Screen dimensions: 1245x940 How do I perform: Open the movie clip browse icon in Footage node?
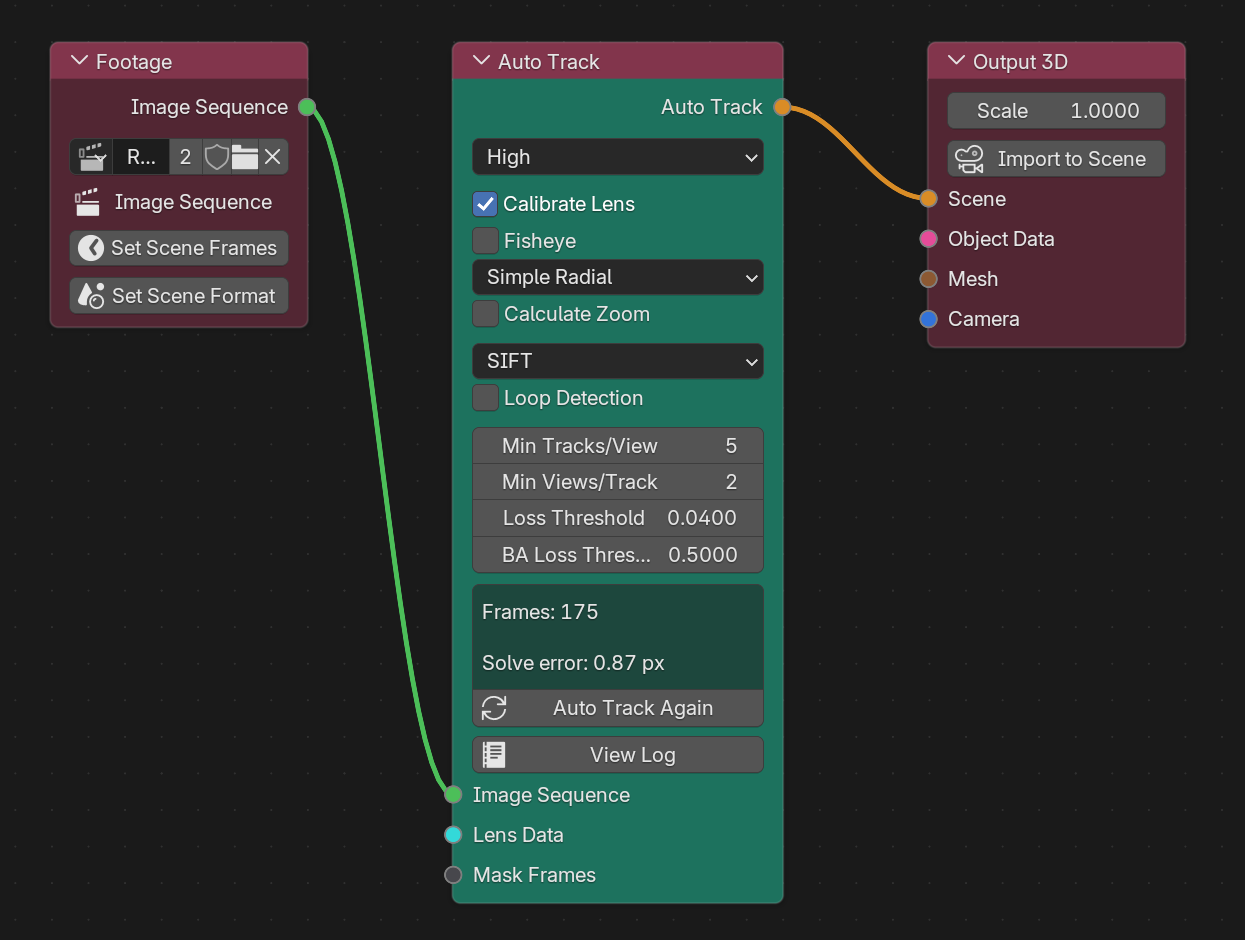[91, 157]
